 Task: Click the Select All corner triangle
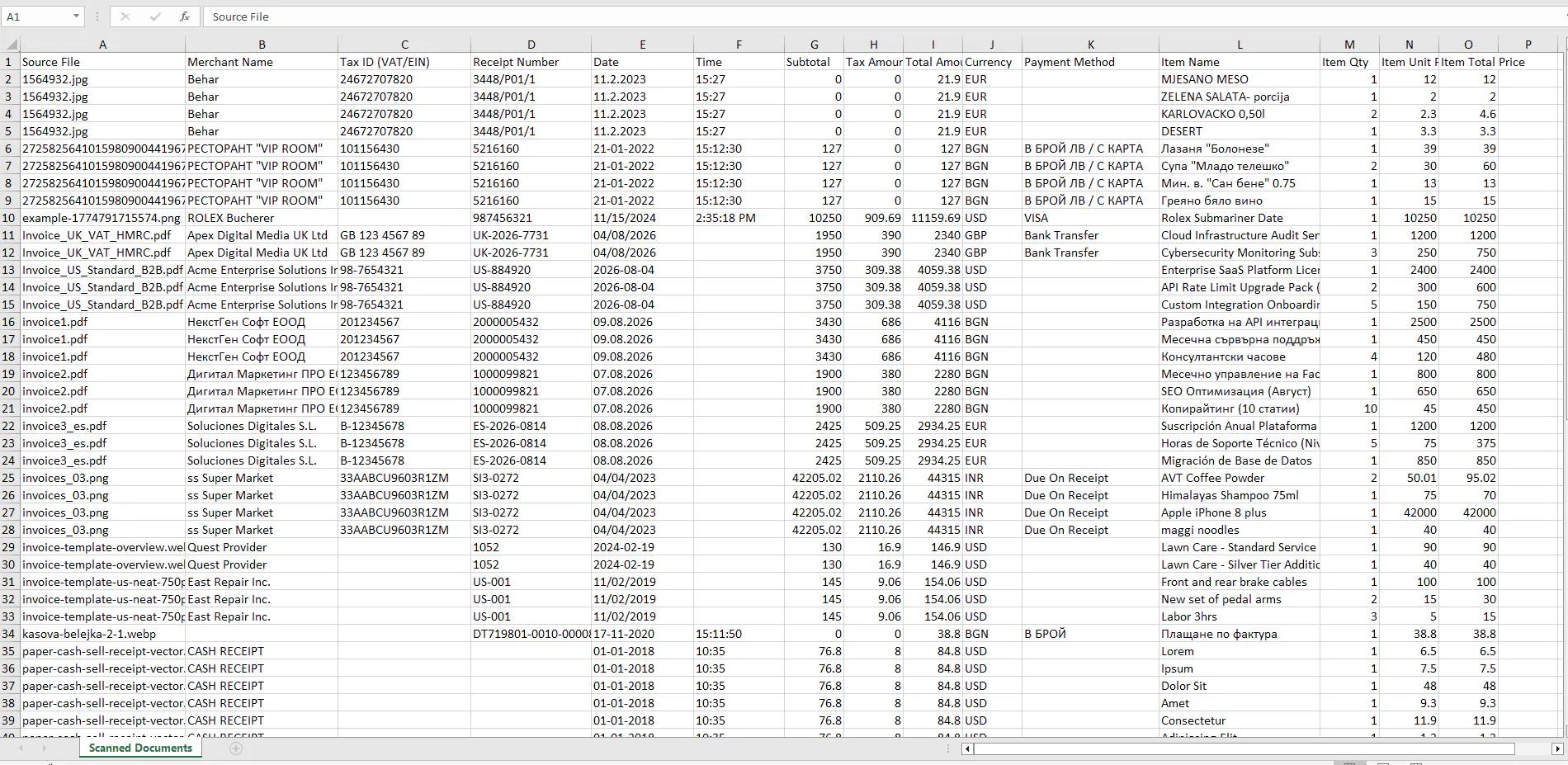coord(10,45)
